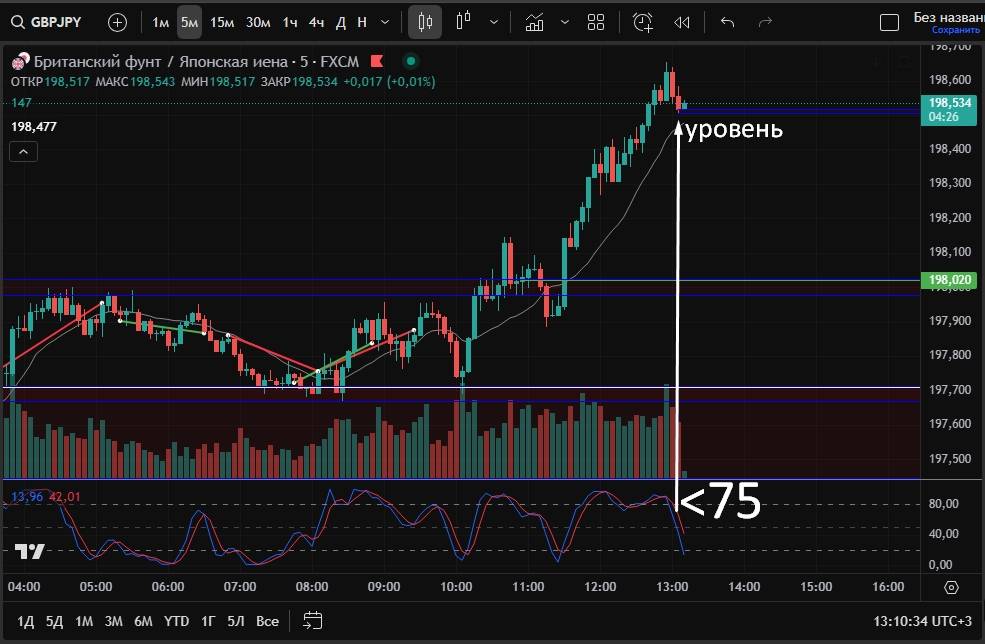Expand the indicator templates dropdown arrow

565,22
